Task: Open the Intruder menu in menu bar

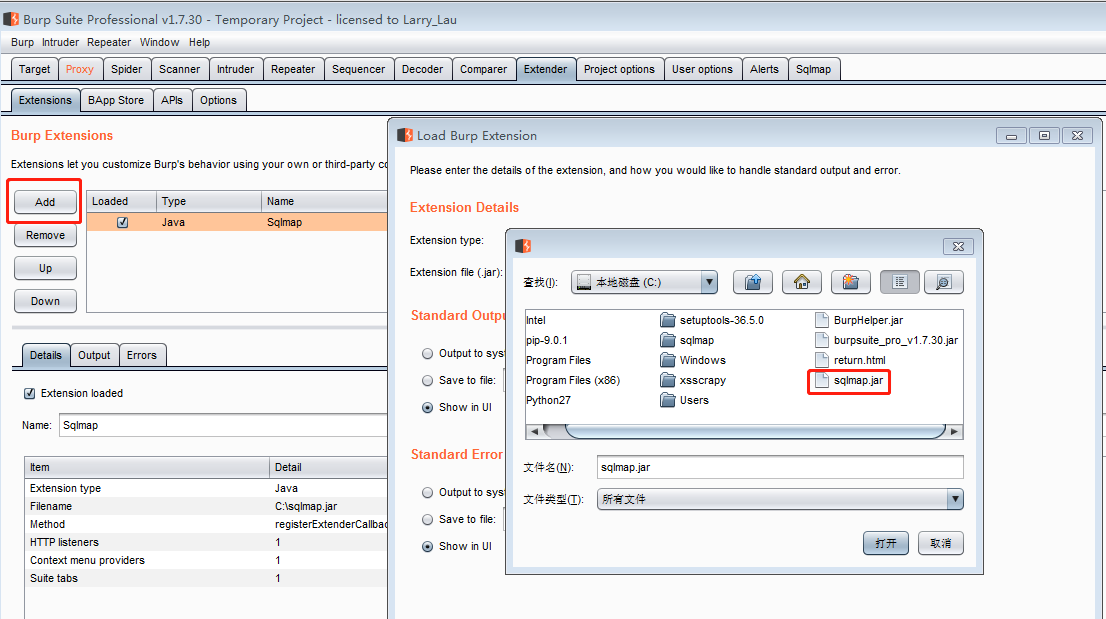Action: pos(61,42)
